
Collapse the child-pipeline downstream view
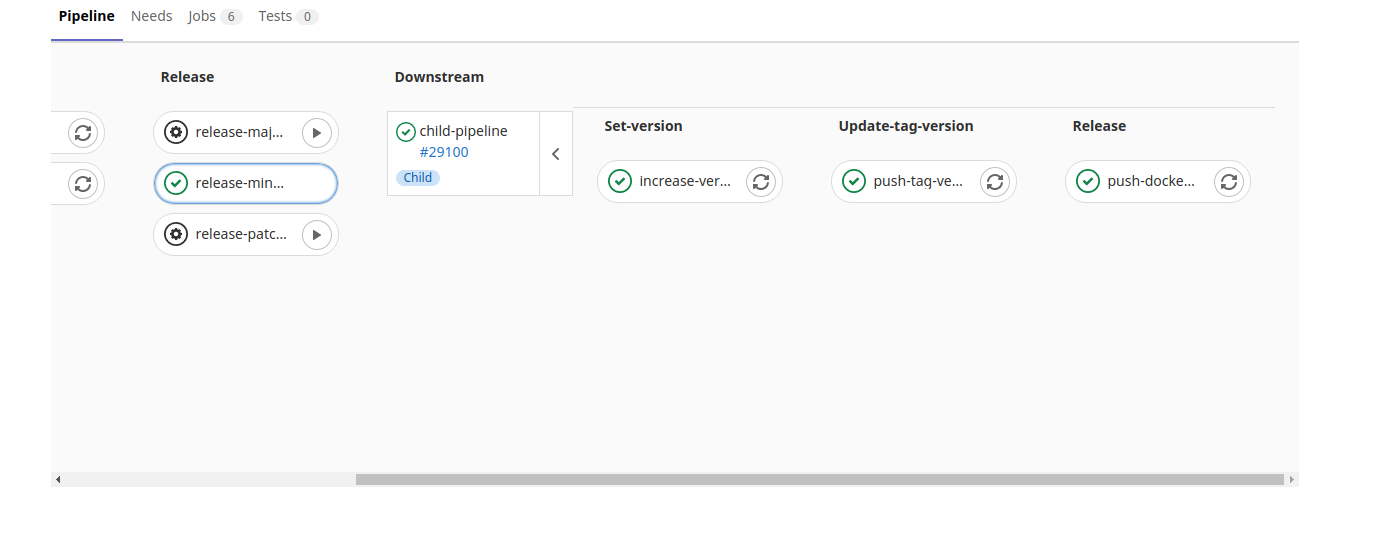(x=556, y=154)
